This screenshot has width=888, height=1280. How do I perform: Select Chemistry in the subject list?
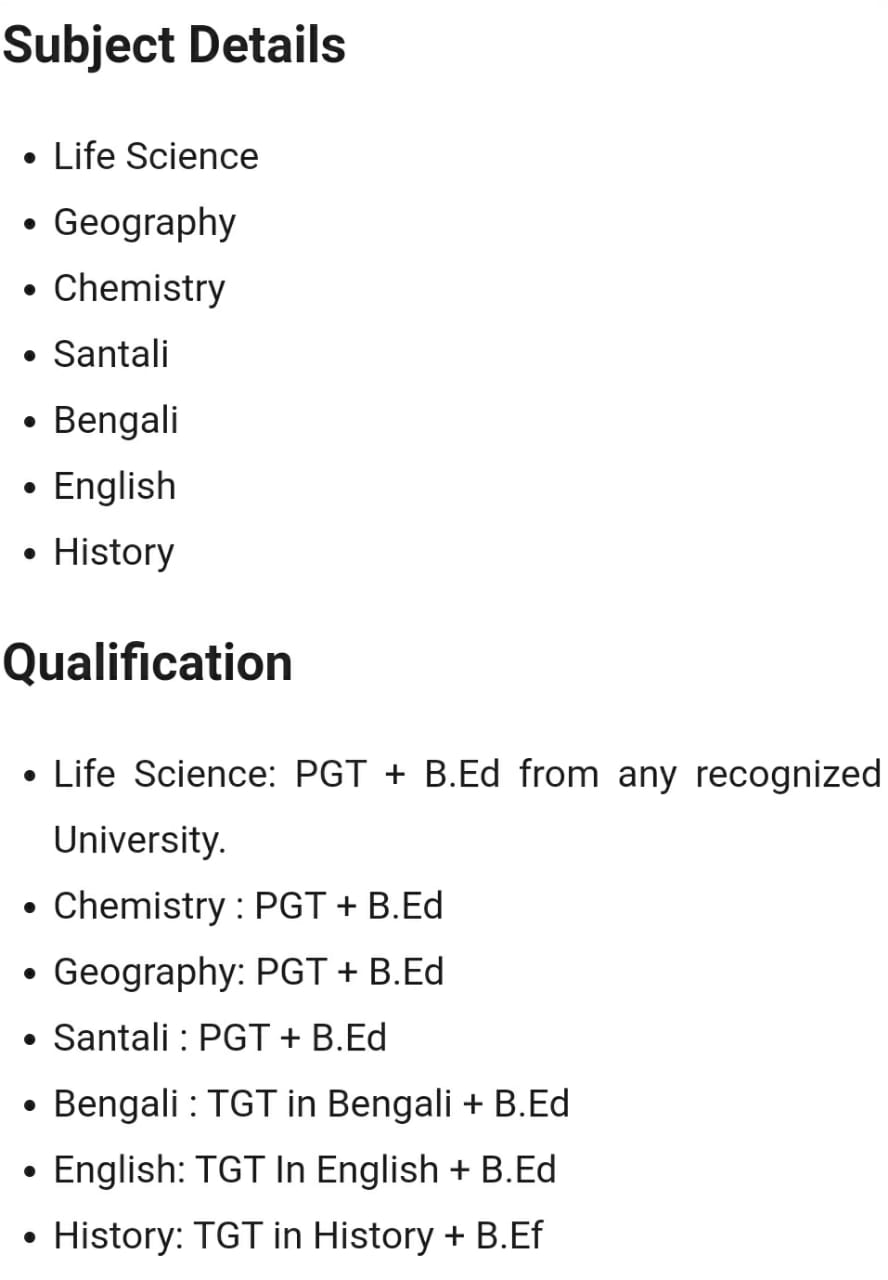pyautogui.click(x=140, y=288)
